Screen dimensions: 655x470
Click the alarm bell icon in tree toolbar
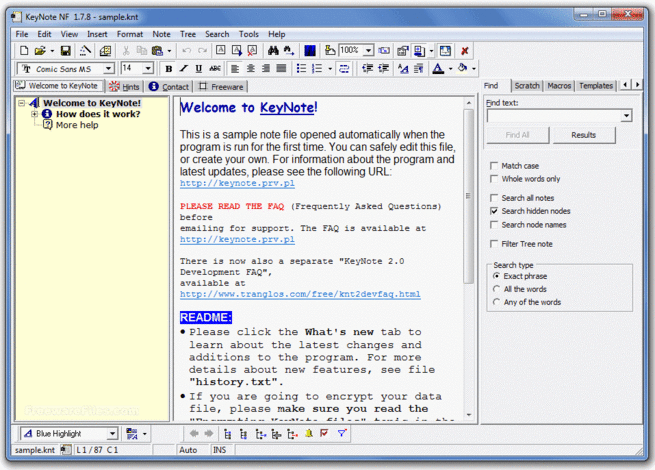(309, 434)
